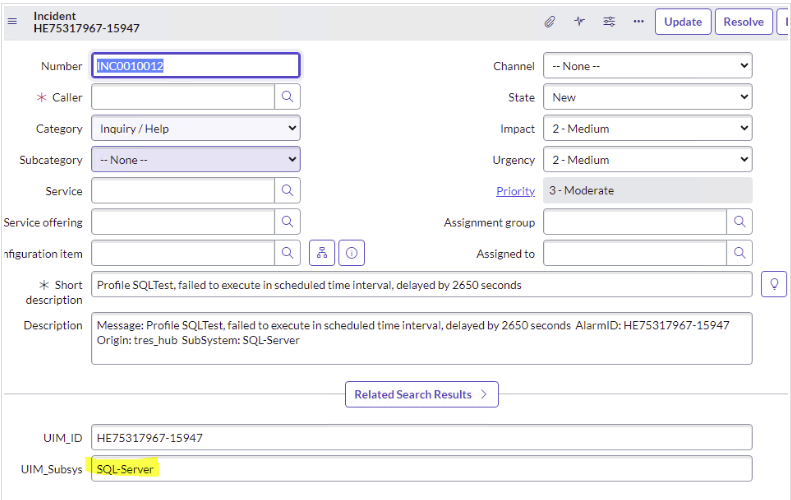Expand the Related Search Results section
This screenshot has height=500, width=791.
421,394
